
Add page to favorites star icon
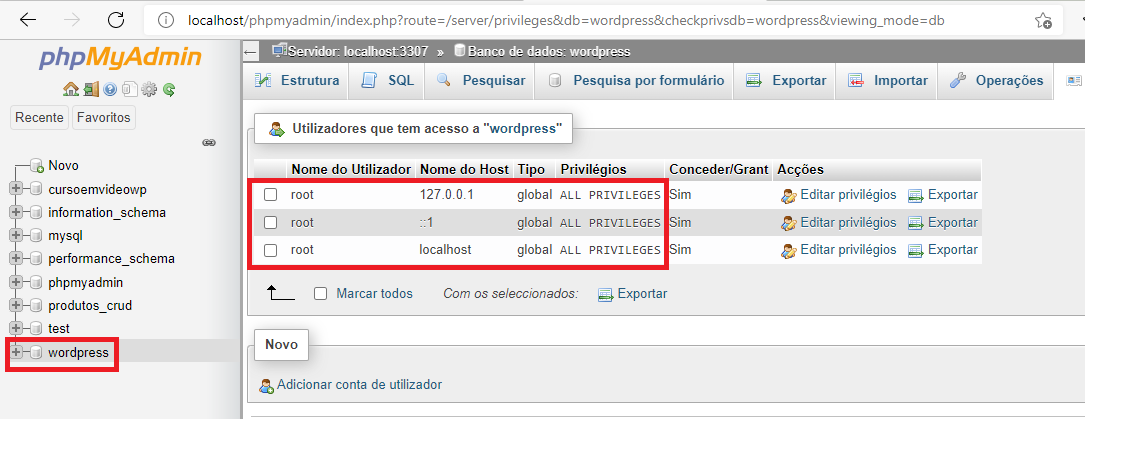tap(1043, 20)
